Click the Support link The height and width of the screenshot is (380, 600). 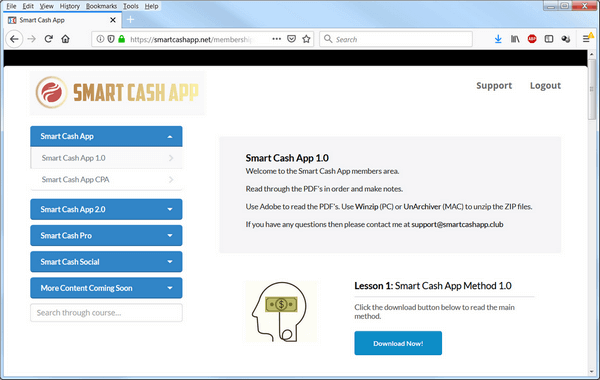pos(494,86)
